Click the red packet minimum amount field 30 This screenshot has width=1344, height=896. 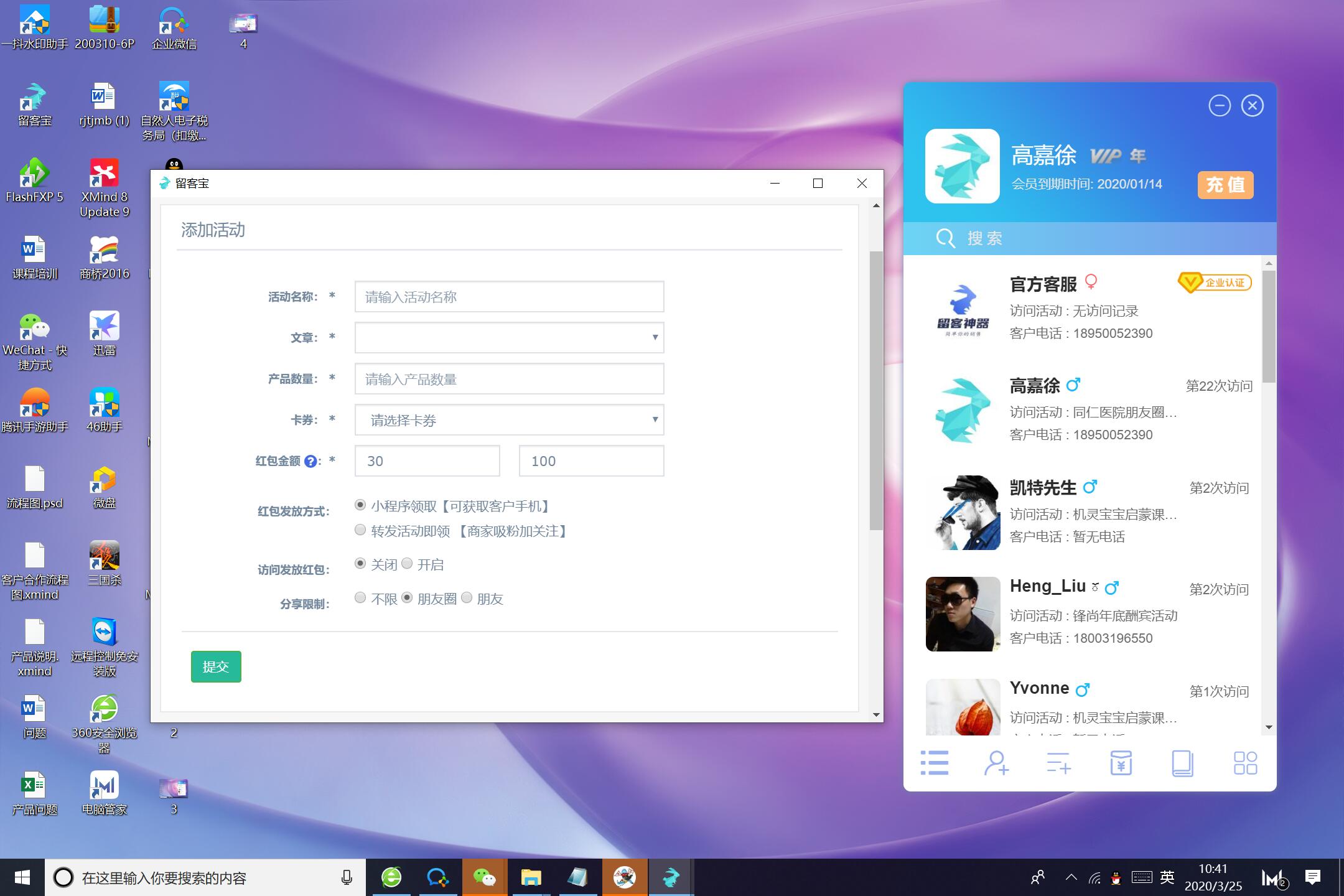[427, 461]
